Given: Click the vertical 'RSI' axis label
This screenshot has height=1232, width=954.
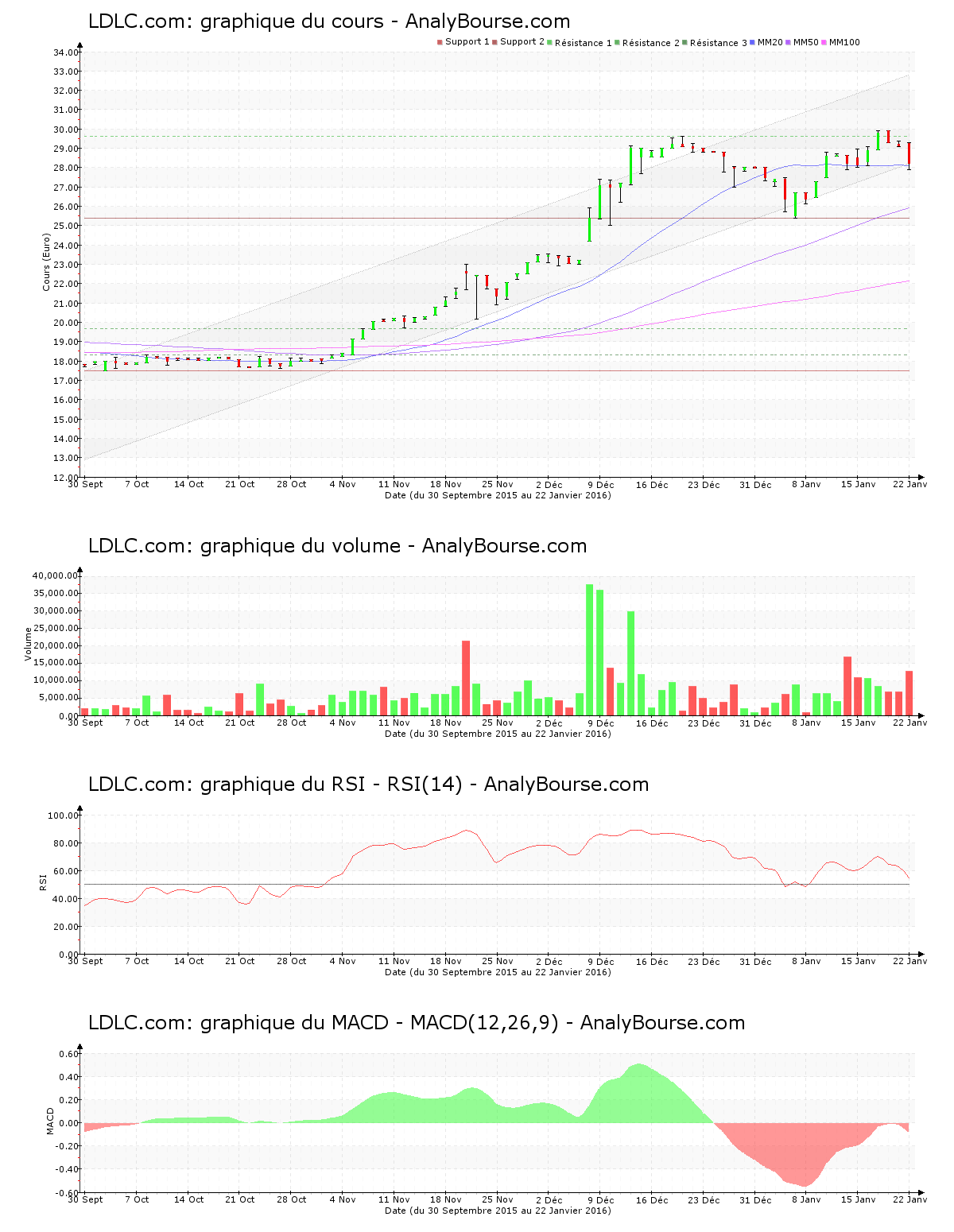Looking at the screenshot, I should (x=43, y=881).
